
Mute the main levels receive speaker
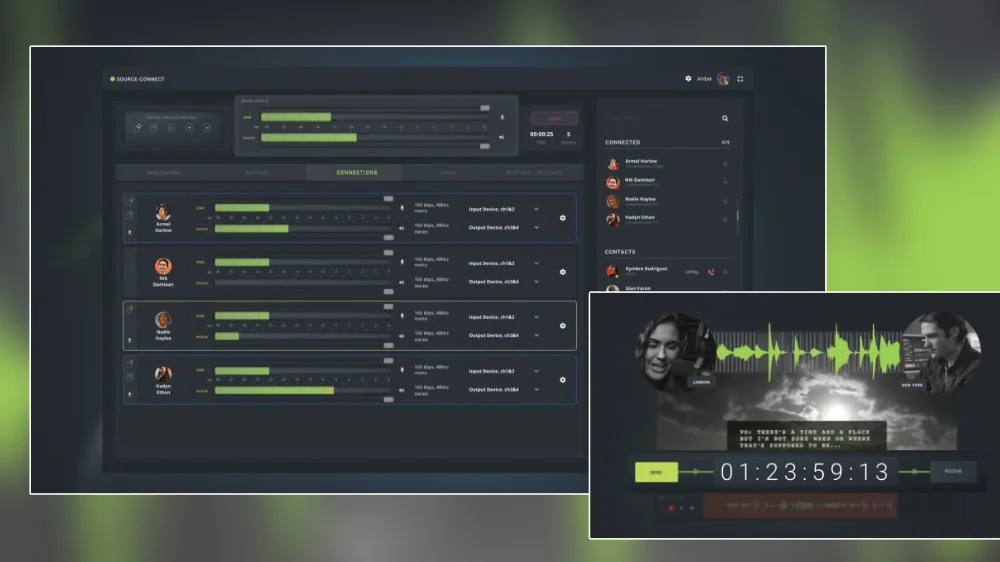coord(502,137)
